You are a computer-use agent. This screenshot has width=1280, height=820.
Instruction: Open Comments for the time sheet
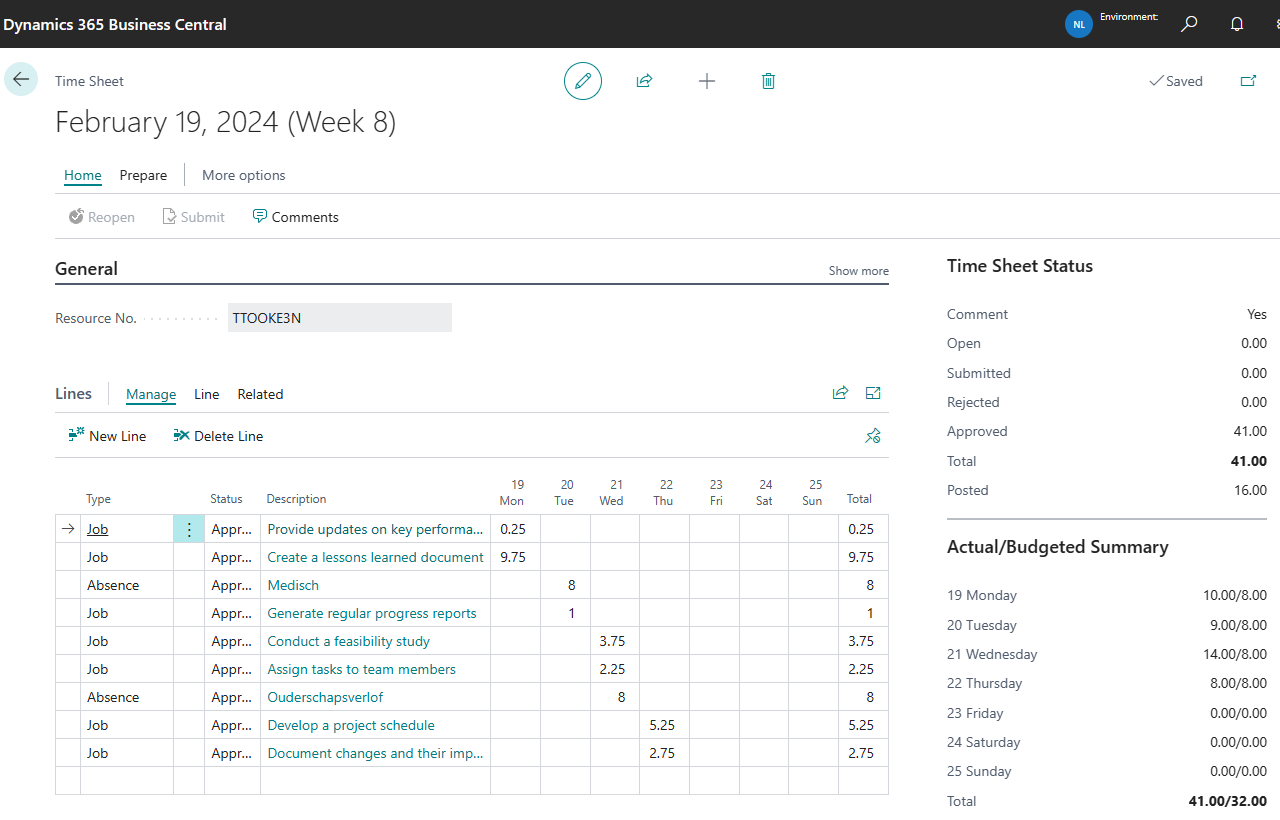[296, 216]
